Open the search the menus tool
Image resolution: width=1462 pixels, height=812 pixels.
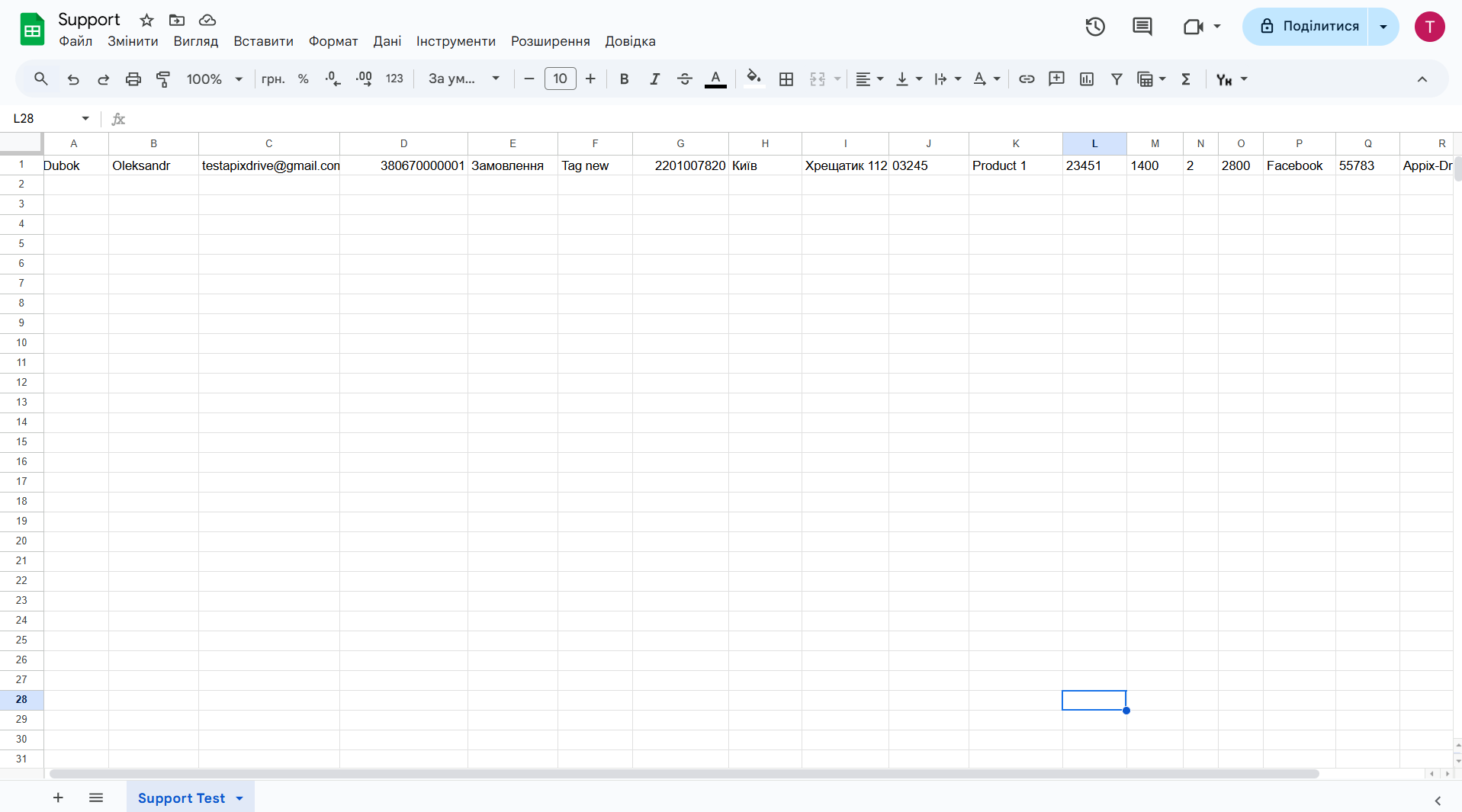click(x=41, y=79)
